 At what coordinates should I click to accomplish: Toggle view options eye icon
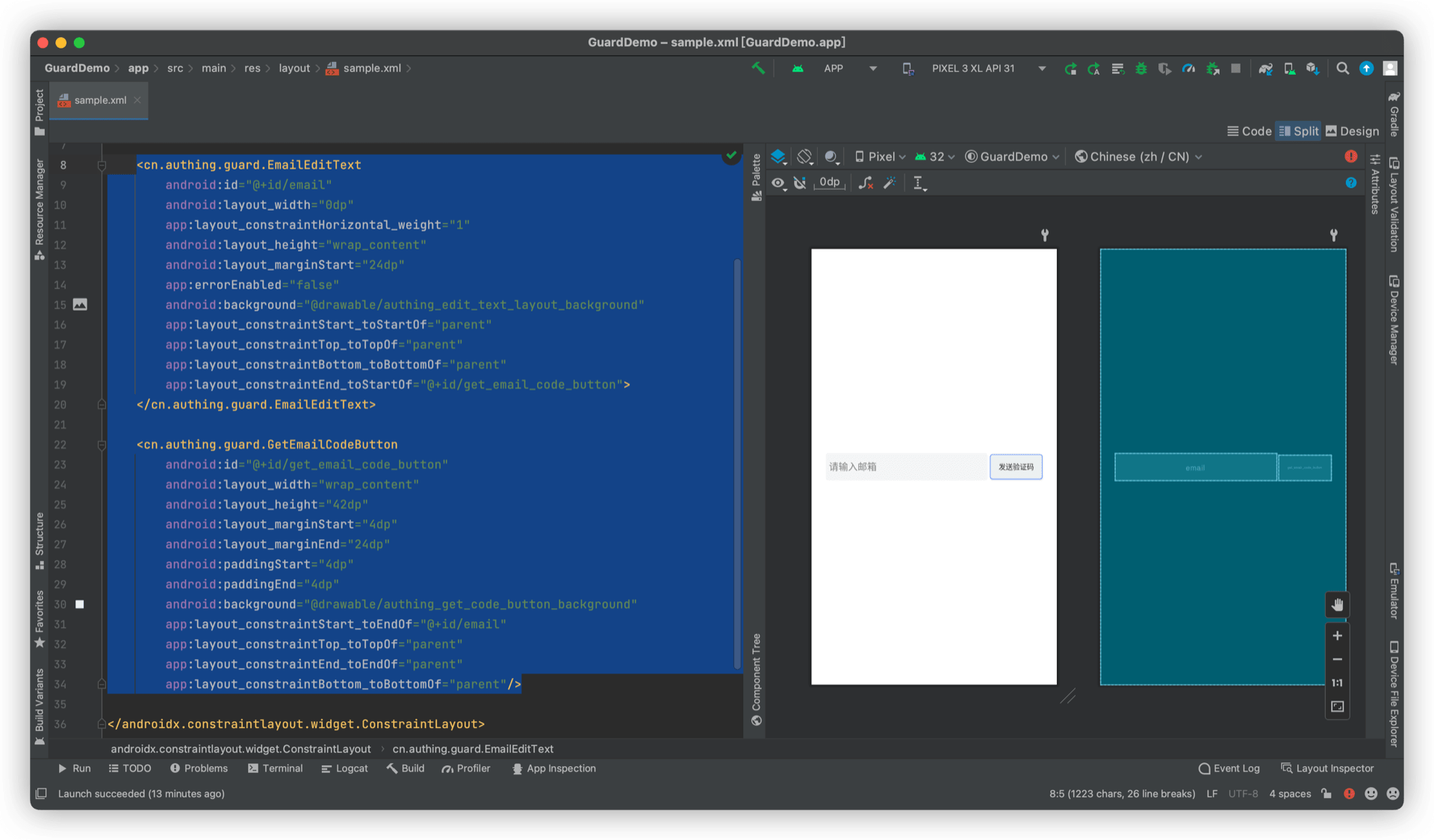click(x=778, y=183)
